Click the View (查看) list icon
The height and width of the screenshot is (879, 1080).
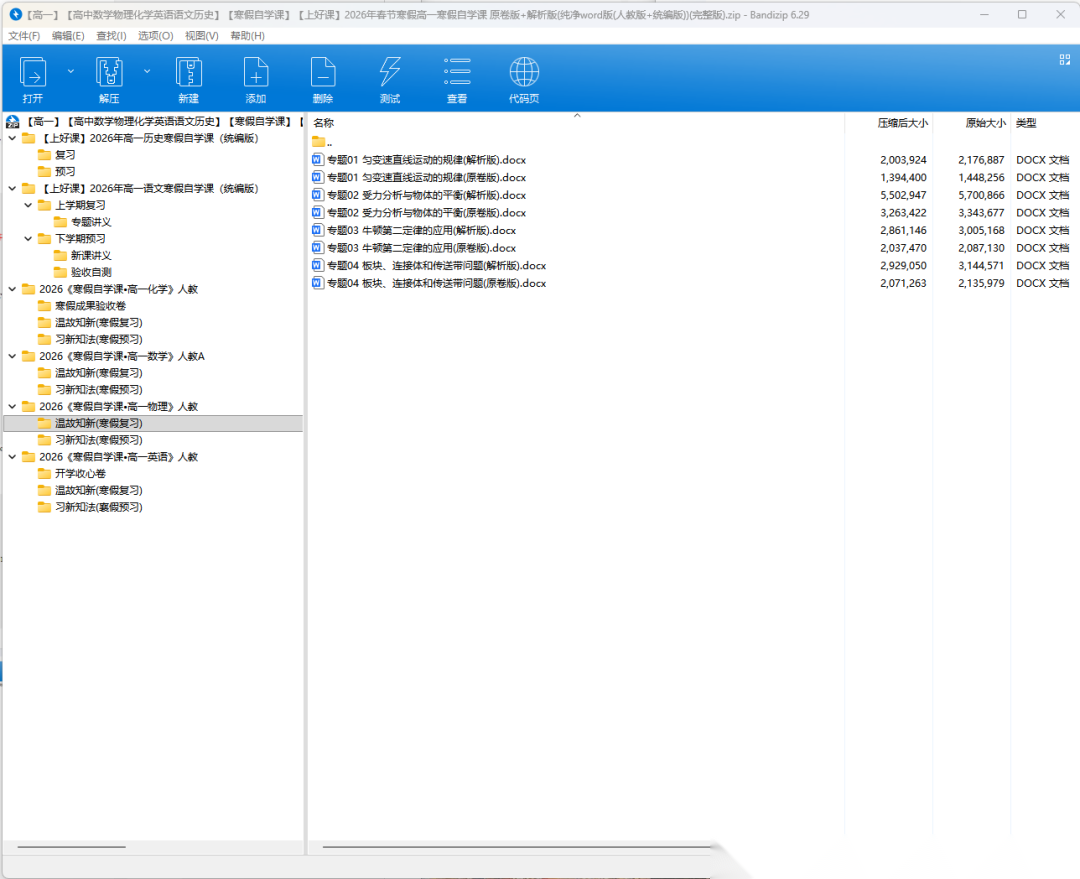coord(457,73)
